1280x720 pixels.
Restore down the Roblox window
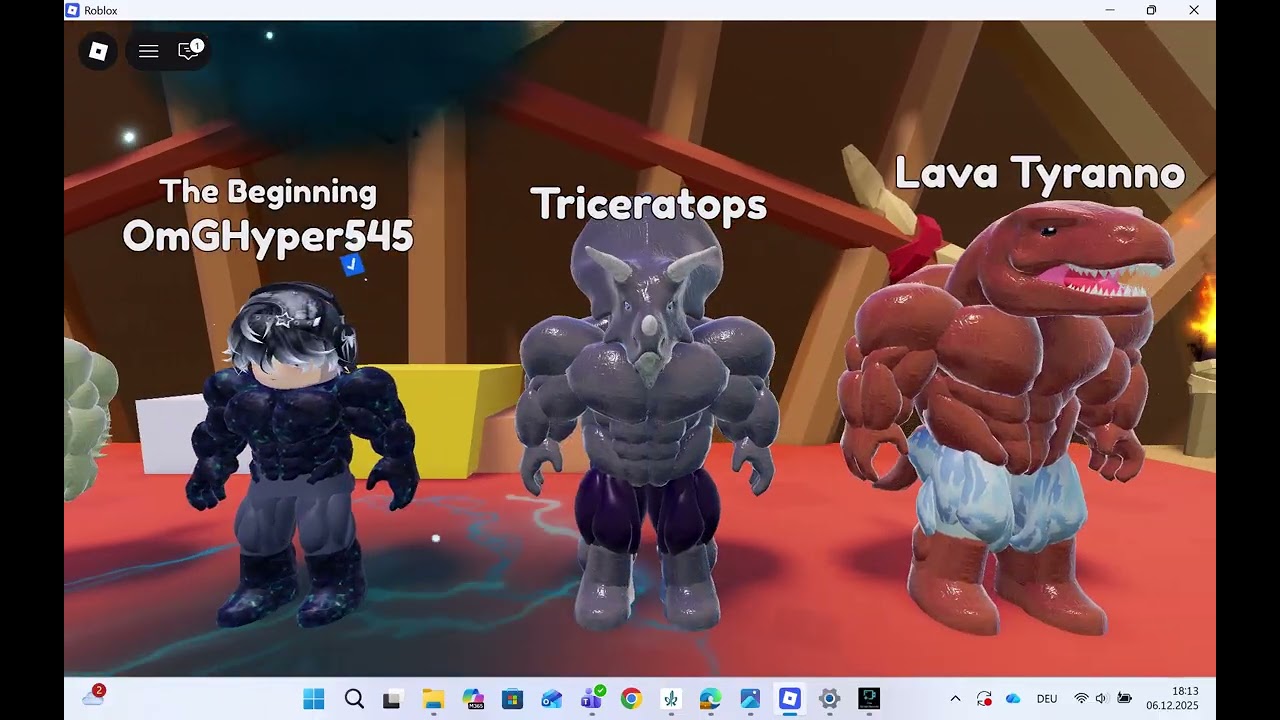pos(1151,10)
